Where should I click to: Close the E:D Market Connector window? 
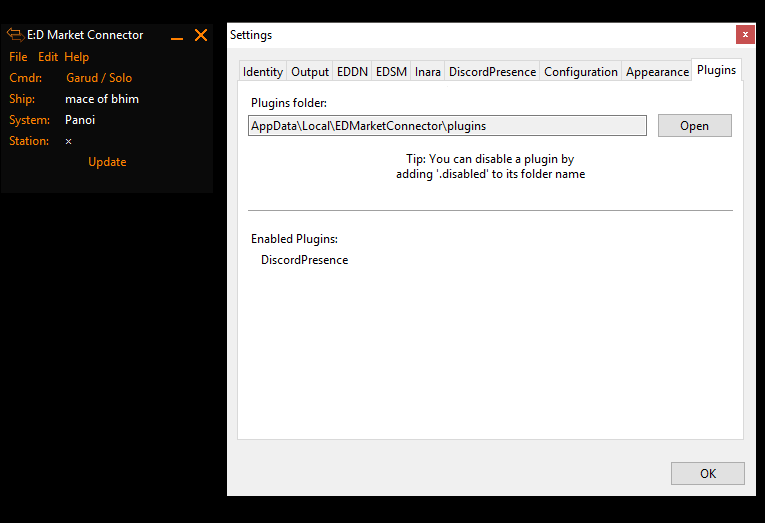pyautogui.click(x=201, y=35)
